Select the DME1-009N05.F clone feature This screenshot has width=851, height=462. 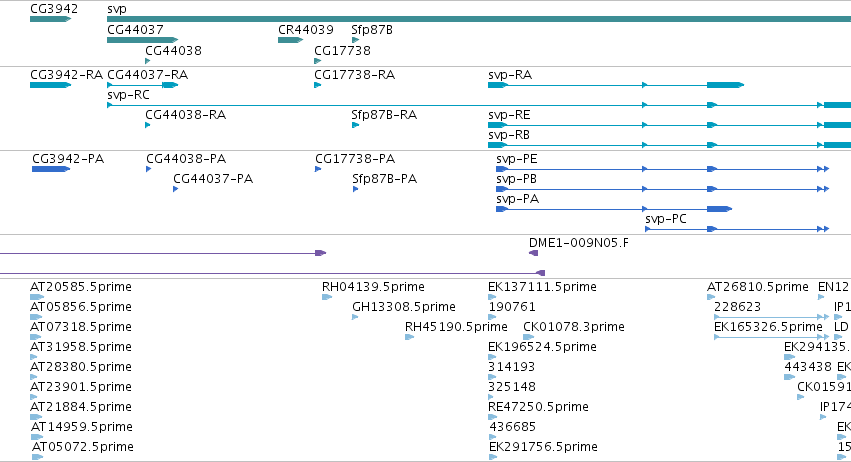534,253
